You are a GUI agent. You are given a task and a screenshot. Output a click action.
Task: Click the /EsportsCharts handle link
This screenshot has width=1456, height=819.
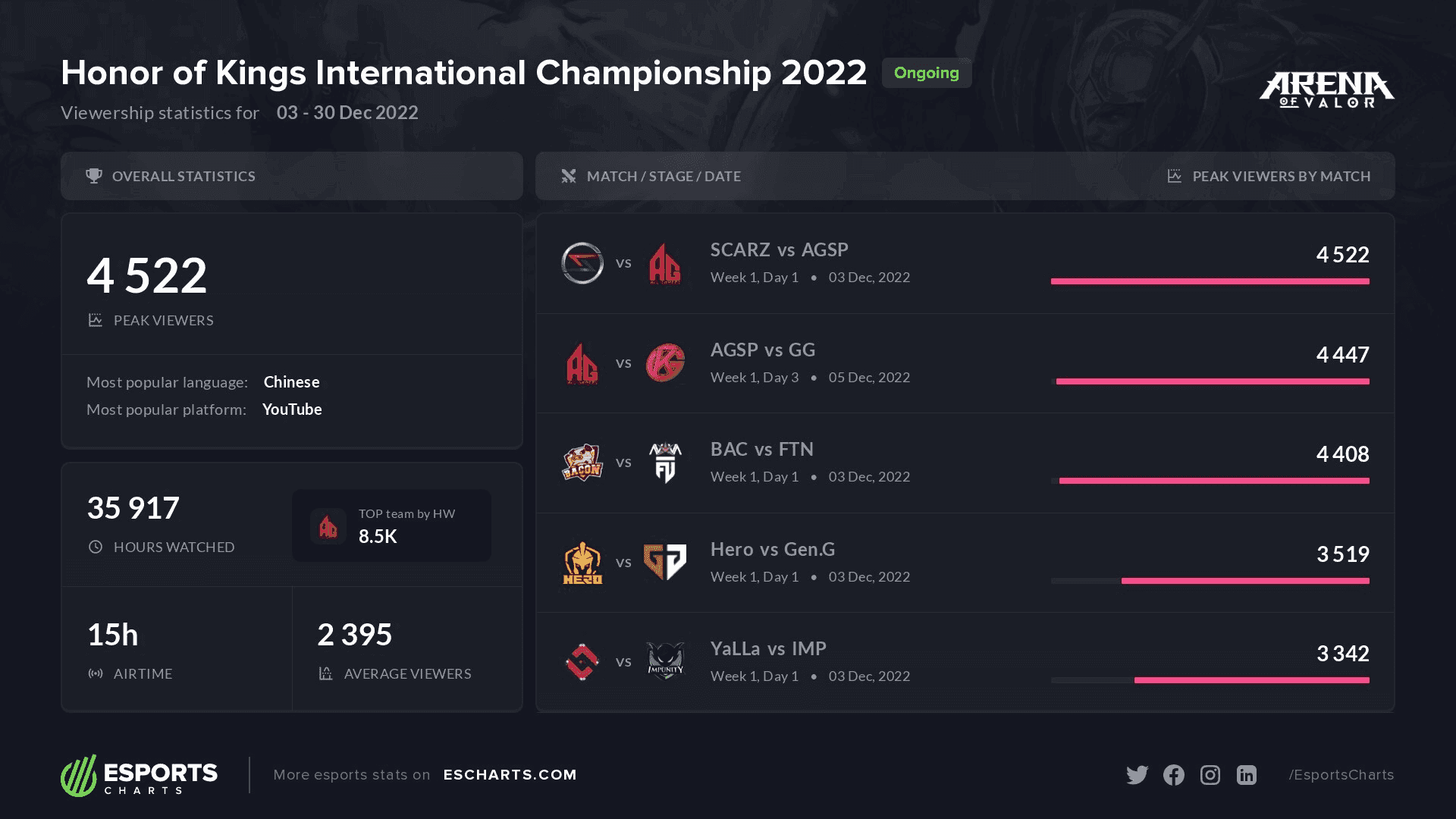tap(1341, 774)
